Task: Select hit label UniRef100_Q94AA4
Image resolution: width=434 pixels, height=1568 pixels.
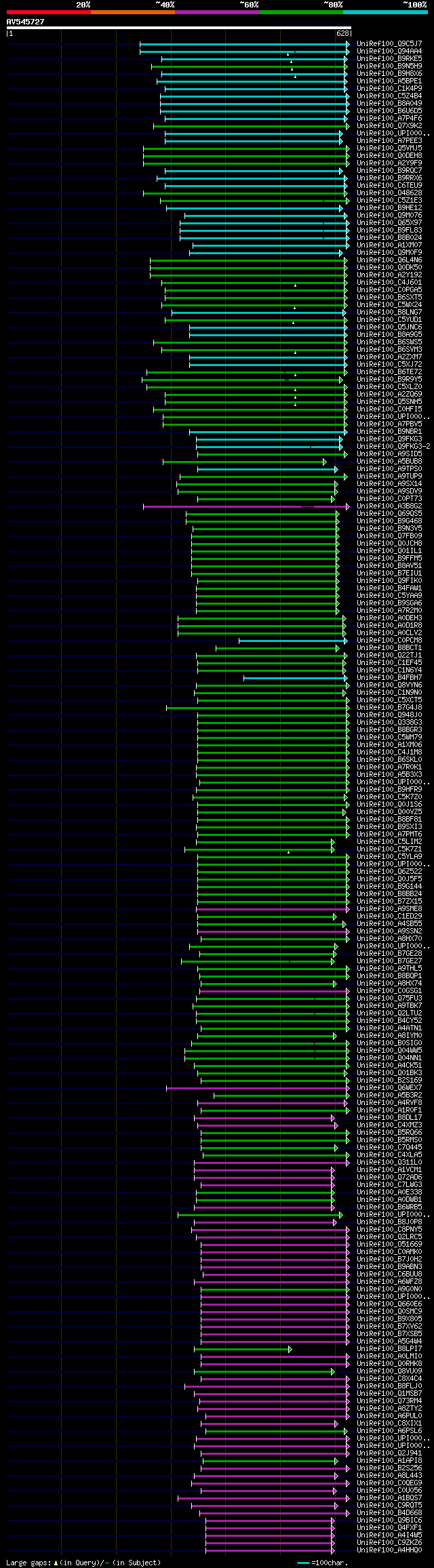Action: 389,51
